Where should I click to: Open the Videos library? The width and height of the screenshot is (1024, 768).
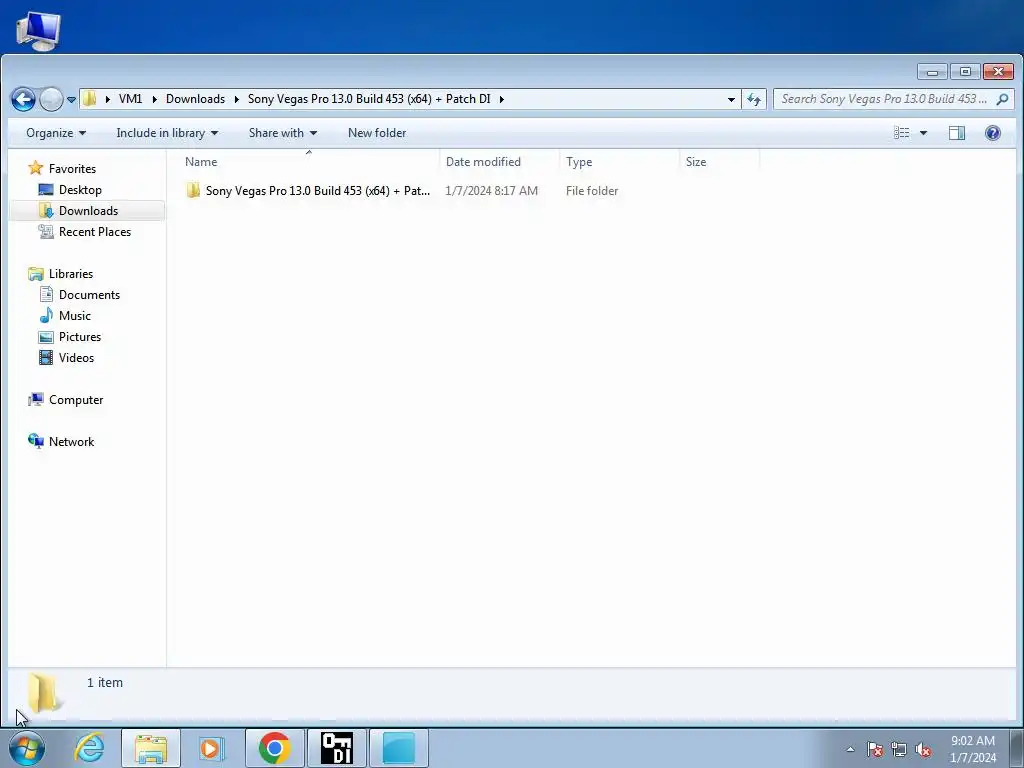(76, 357)
